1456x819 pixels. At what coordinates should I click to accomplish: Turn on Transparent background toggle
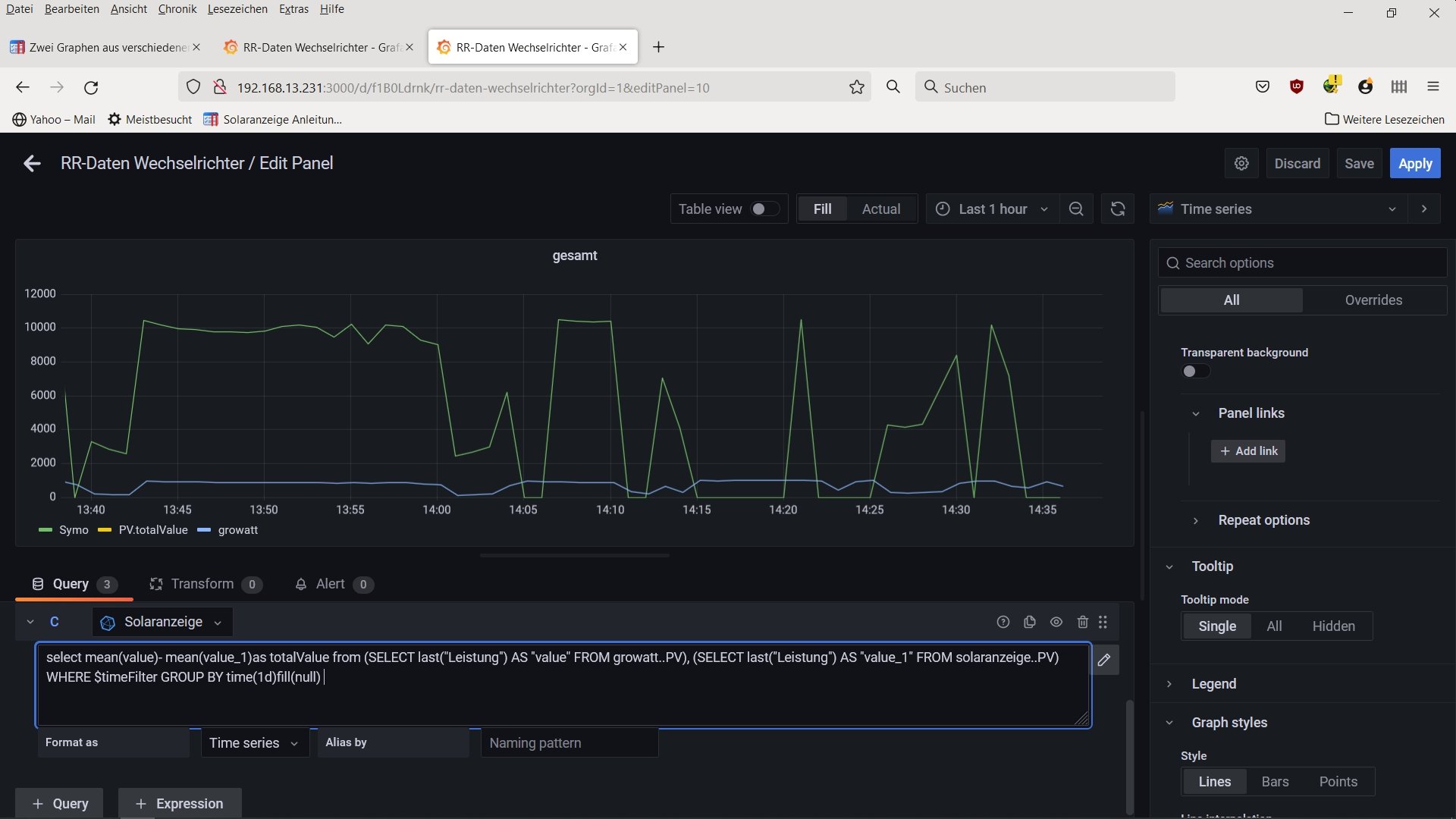pyautogui.click(x=1195, y=371)
